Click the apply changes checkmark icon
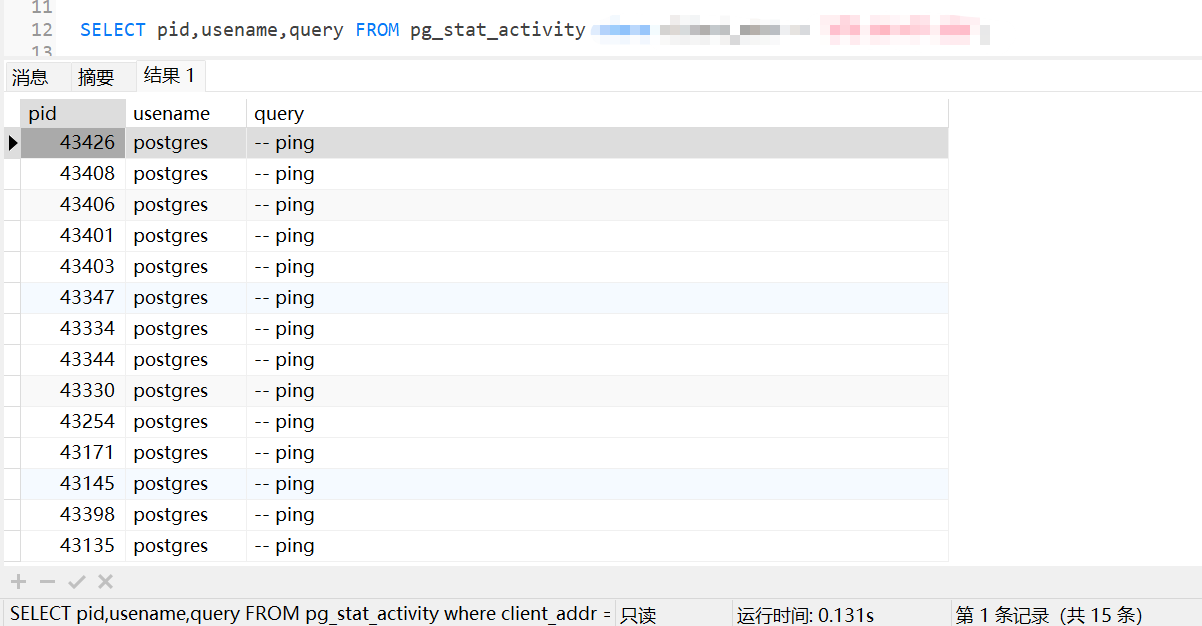The image size is (1202, 626). (76, 582)
